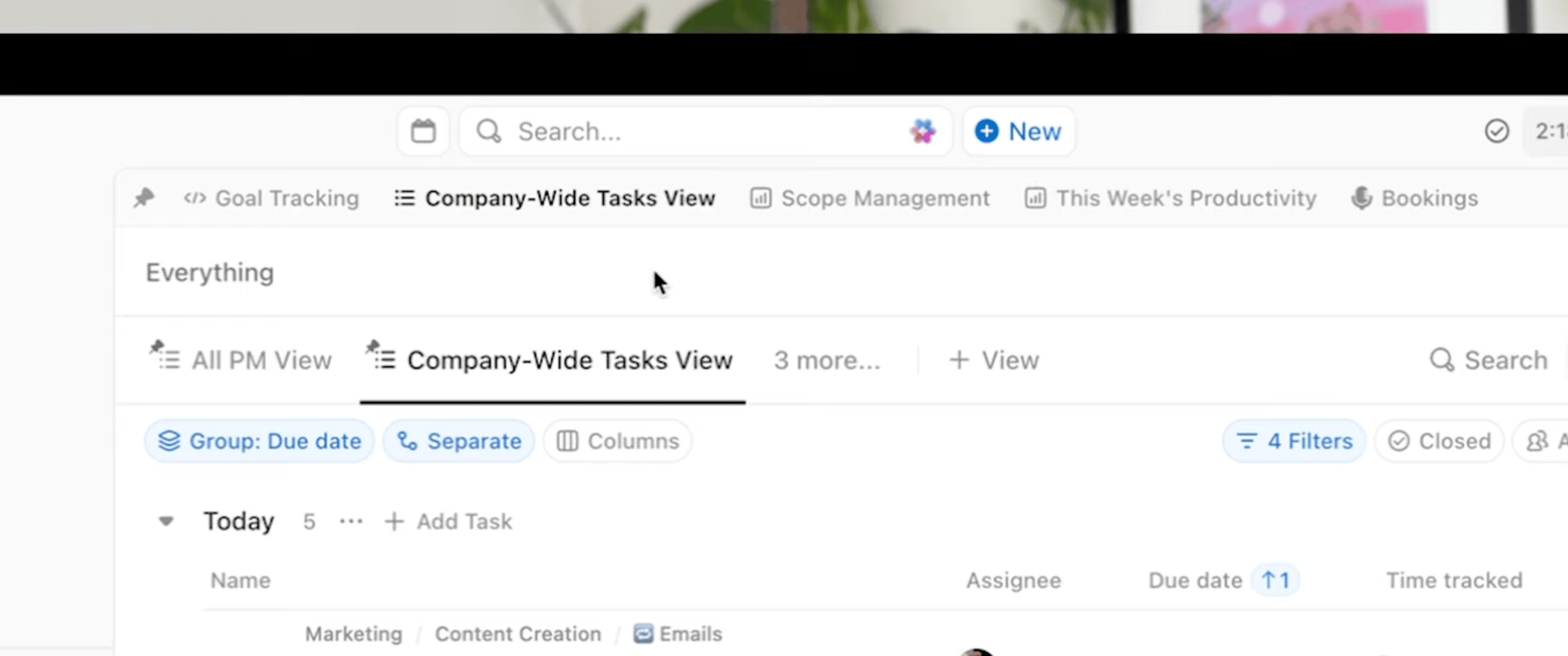This screenshot has height=656, width=1568.
Task: Click the New button
Action: (x=1019, y=131)
